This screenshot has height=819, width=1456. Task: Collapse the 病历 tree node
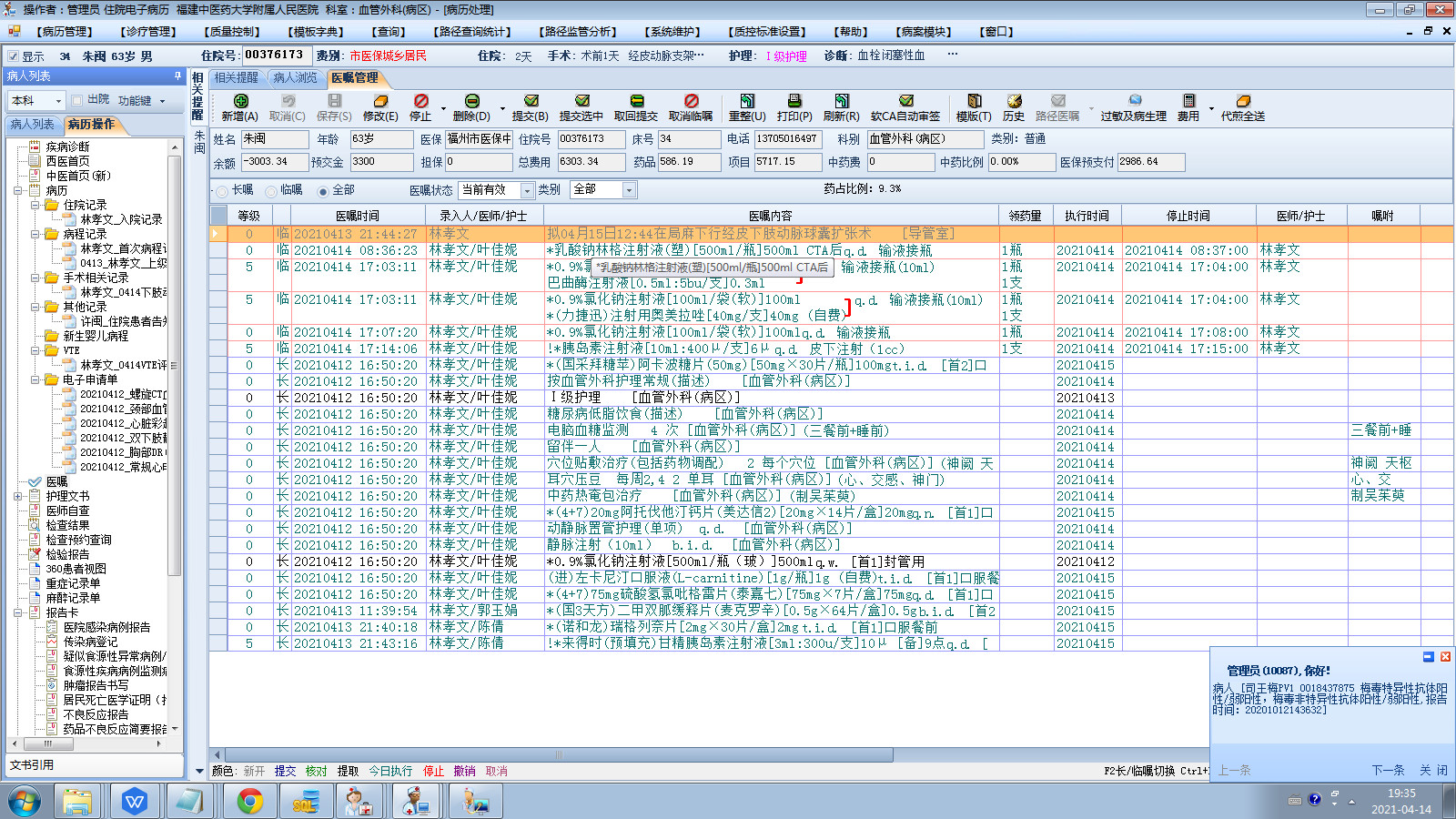[18, 191]
